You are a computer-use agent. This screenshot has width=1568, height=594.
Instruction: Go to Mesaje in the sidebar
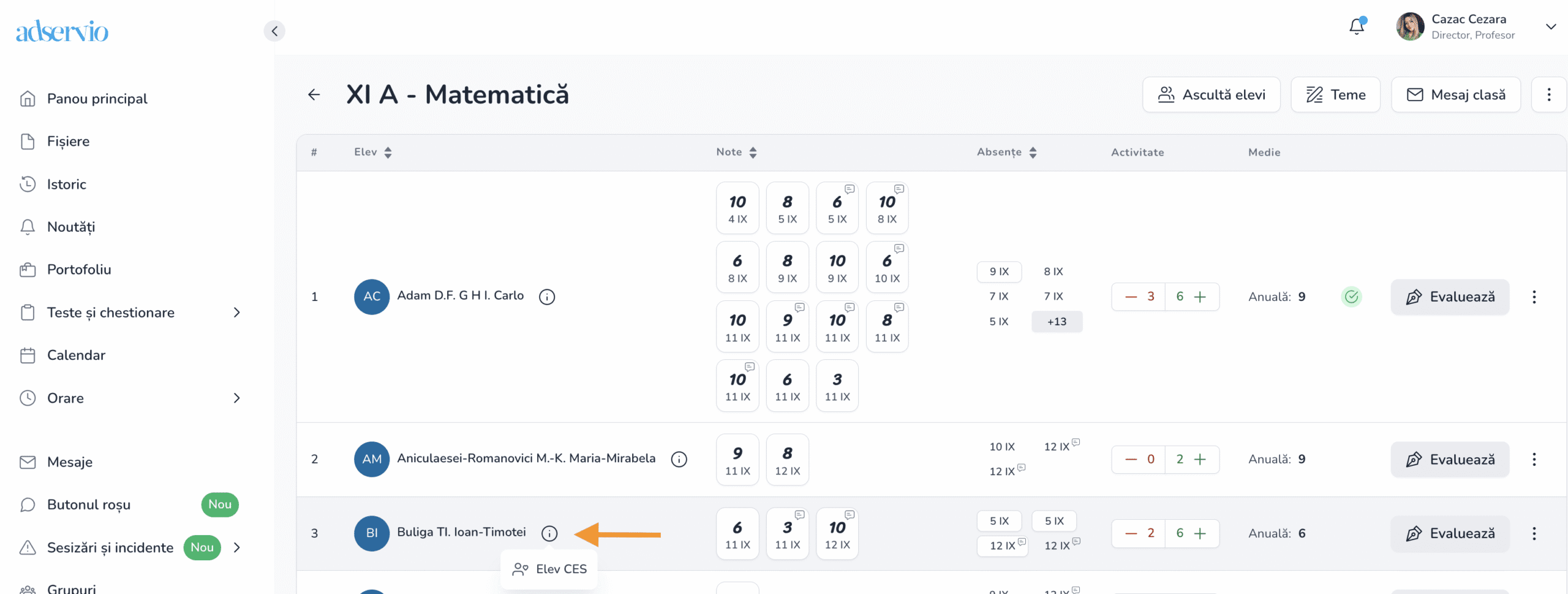tap(69, 462)
